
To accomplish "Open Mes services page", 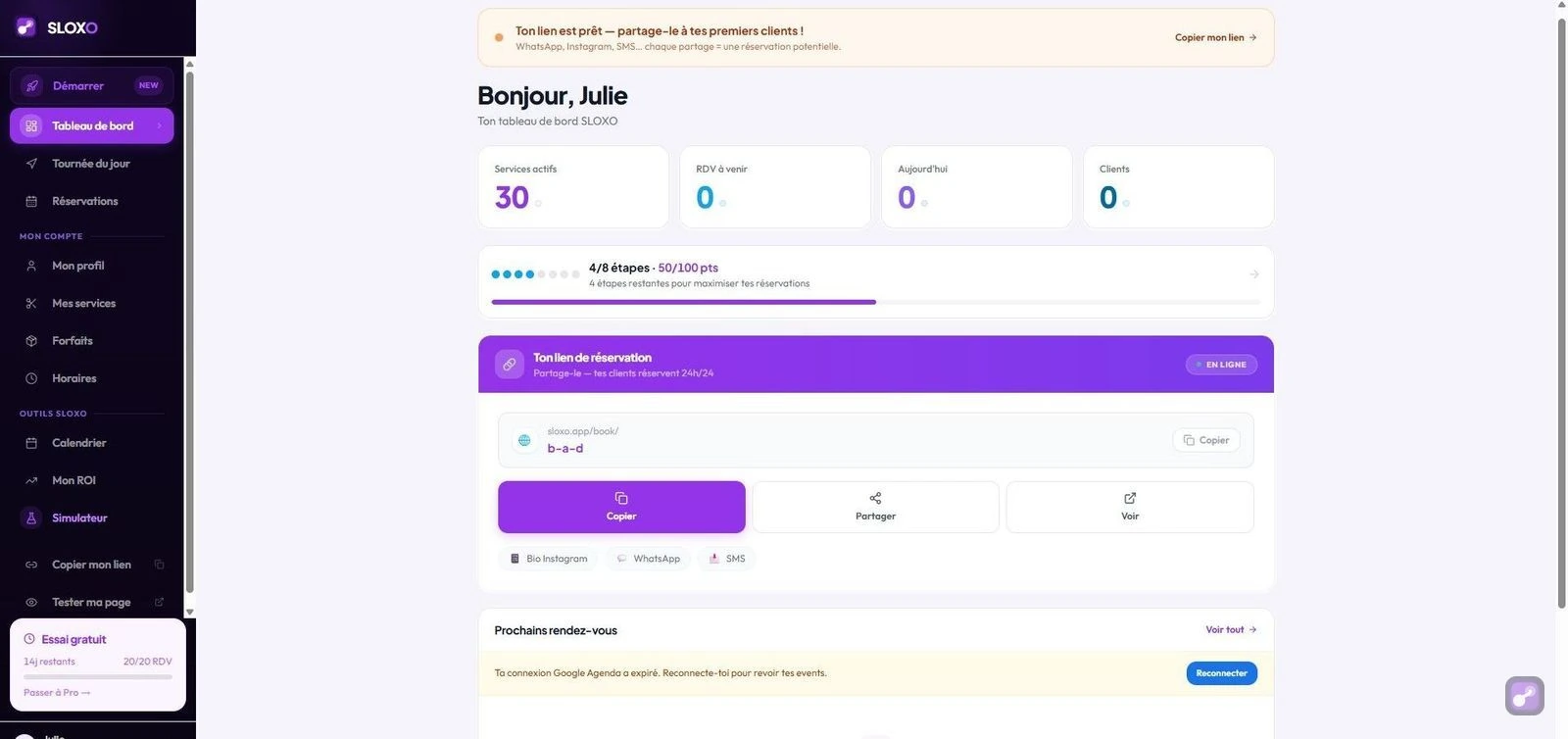I will 92,304.
